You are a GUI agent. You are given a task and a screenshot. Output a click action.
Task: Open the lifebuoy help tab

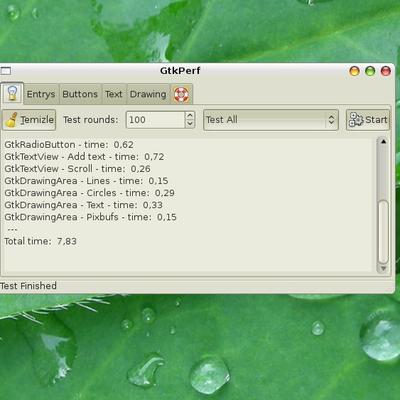[181, 94]
